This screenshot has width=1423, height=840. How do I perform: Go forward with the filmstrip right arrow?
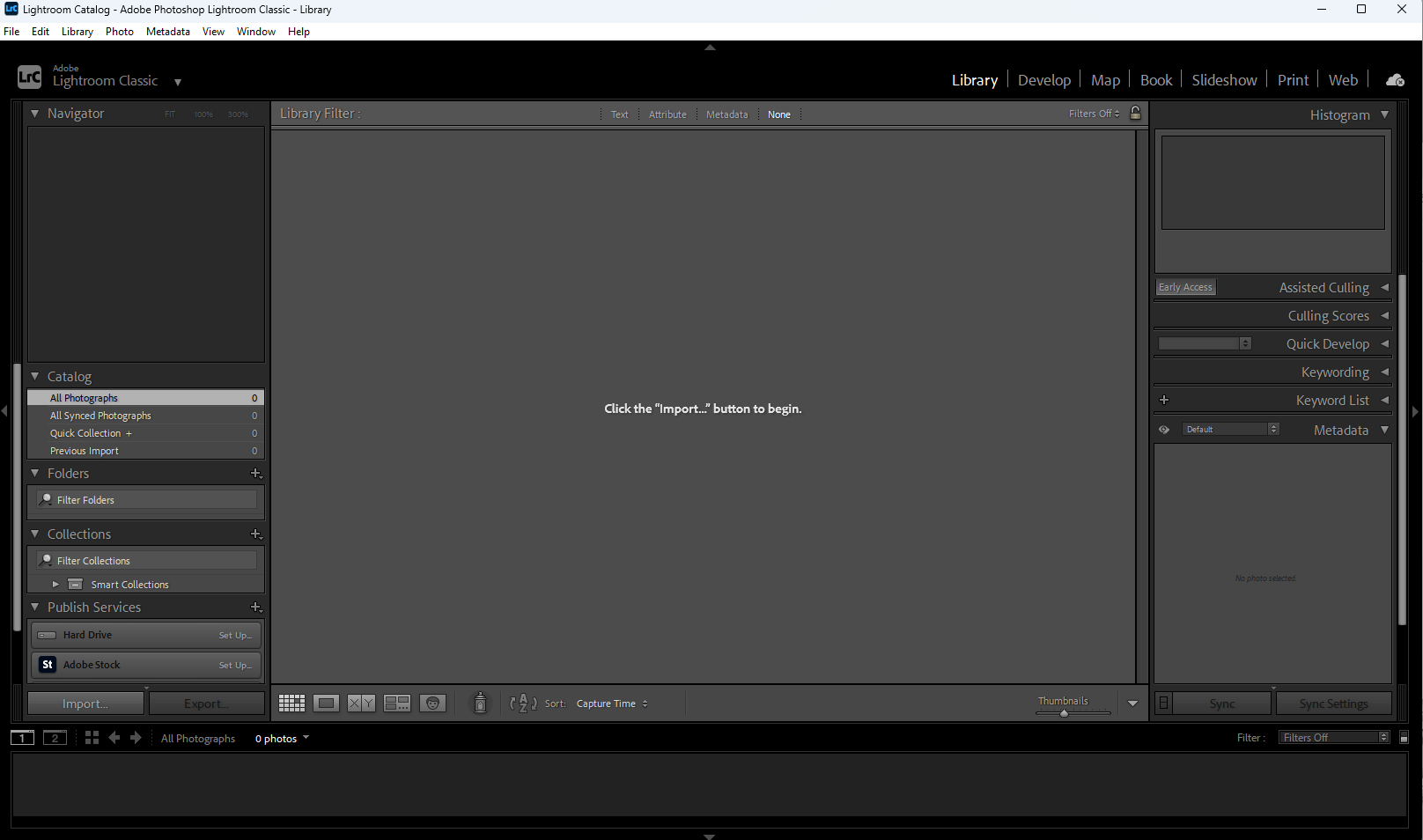(x=136, y=738)
